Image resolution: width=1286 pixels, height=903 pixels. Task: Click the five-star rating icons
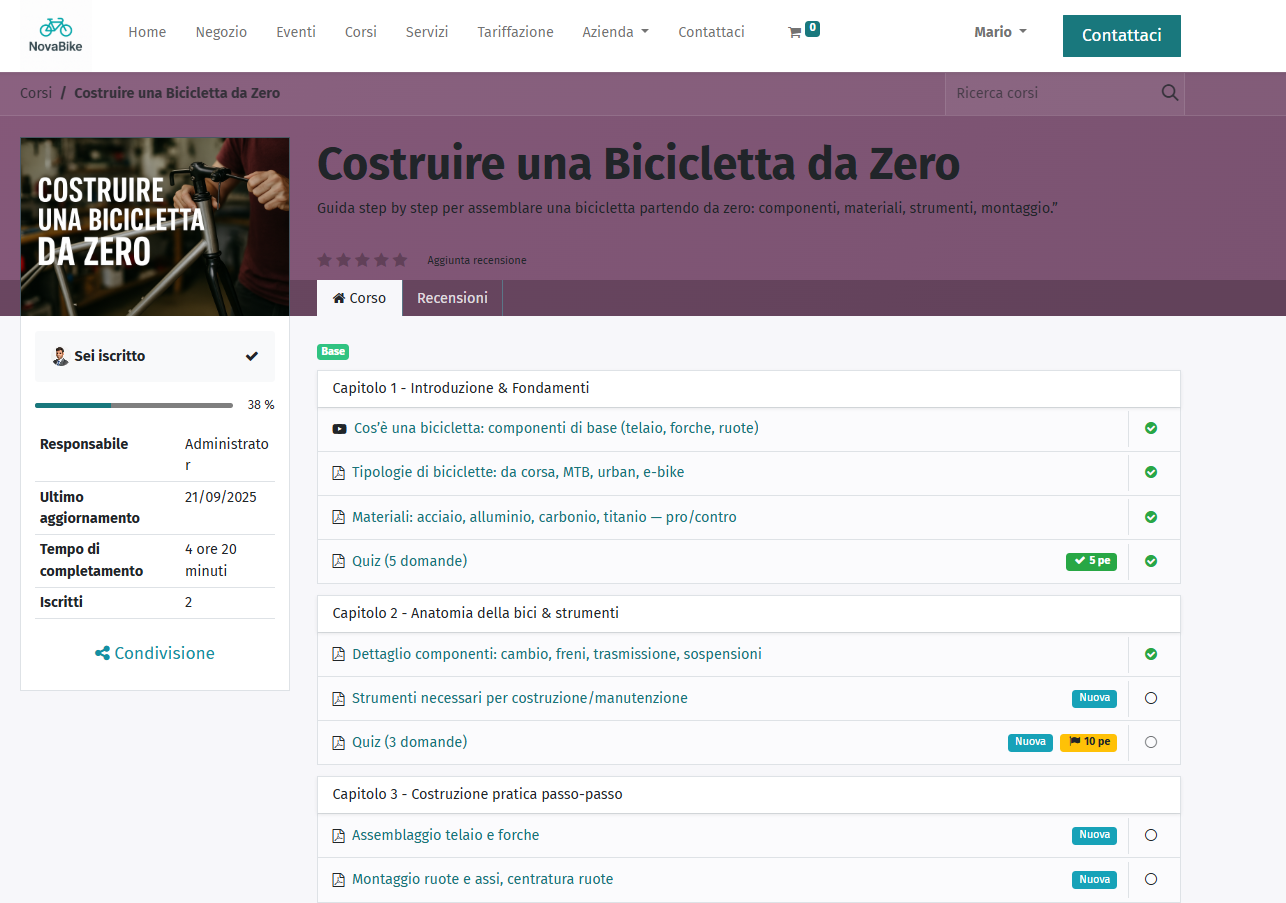(362, 260)
